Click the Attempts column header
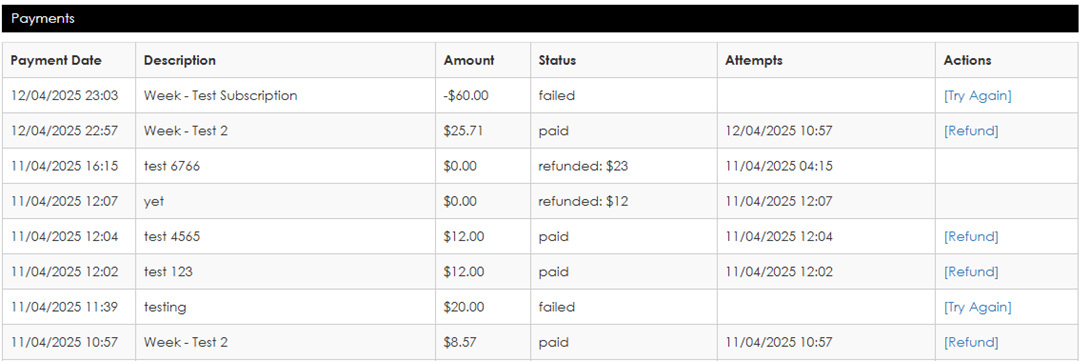Viewport: 1090px width, 361px height. pos(754,61)
